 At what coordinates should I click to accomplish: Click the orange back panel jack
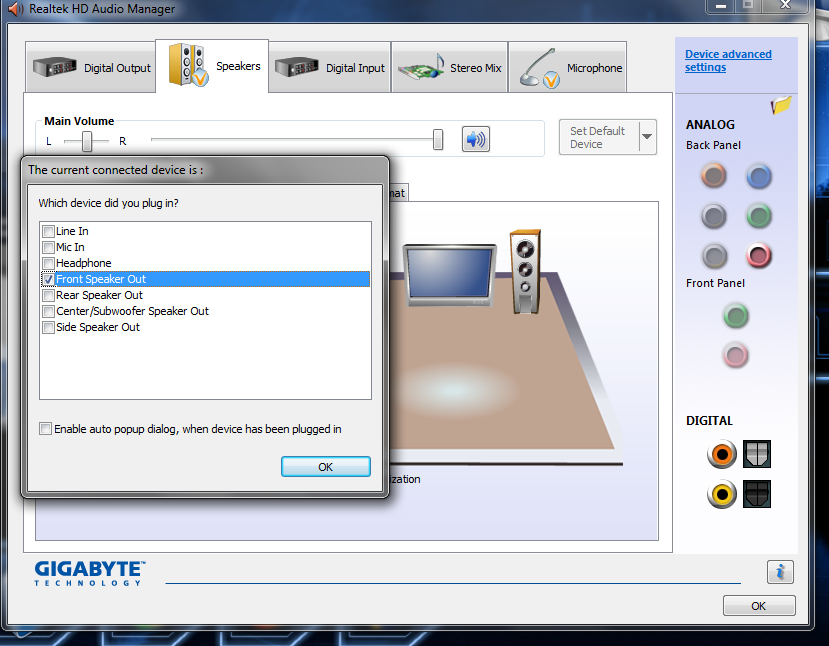[713, 176]
